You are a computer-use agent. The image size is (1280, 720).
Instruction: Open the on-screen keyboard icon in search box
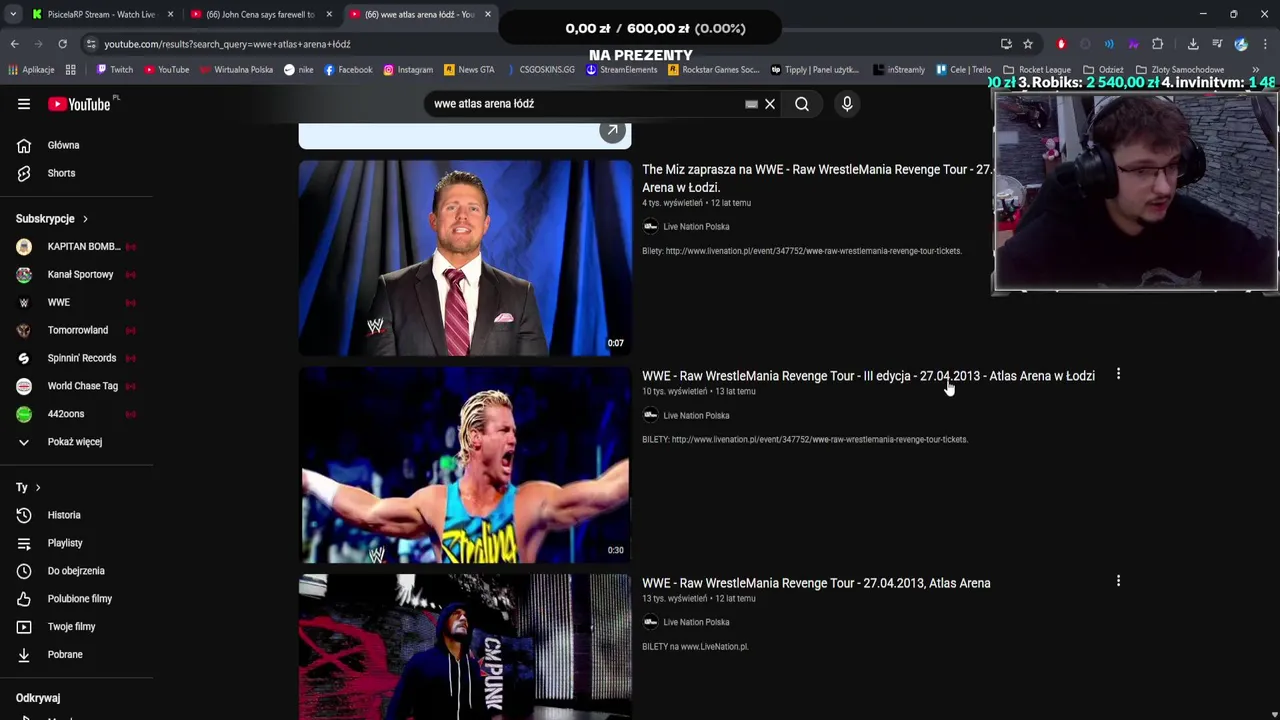tap(751, 104)
